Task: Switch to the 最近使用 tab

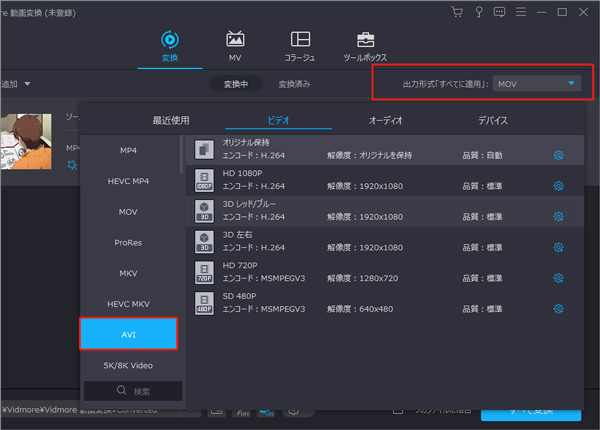Action: (171, 120)
